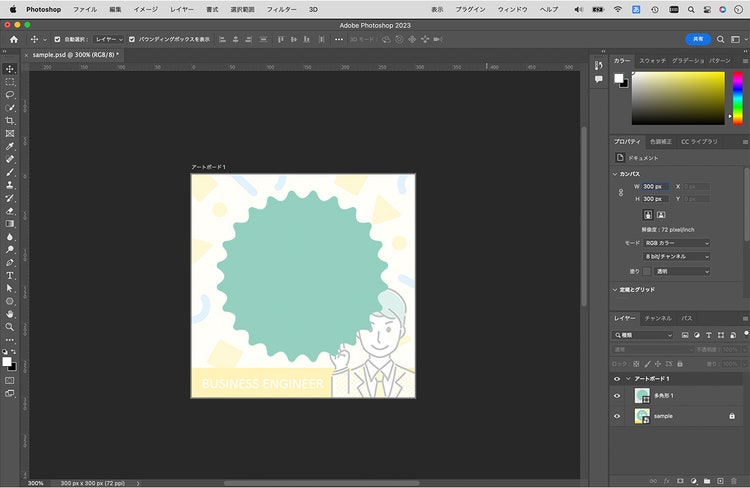The height and width of the screenshot is (488, 750).
Task: Click the delete layer trash icon
Action: (734, 481)
